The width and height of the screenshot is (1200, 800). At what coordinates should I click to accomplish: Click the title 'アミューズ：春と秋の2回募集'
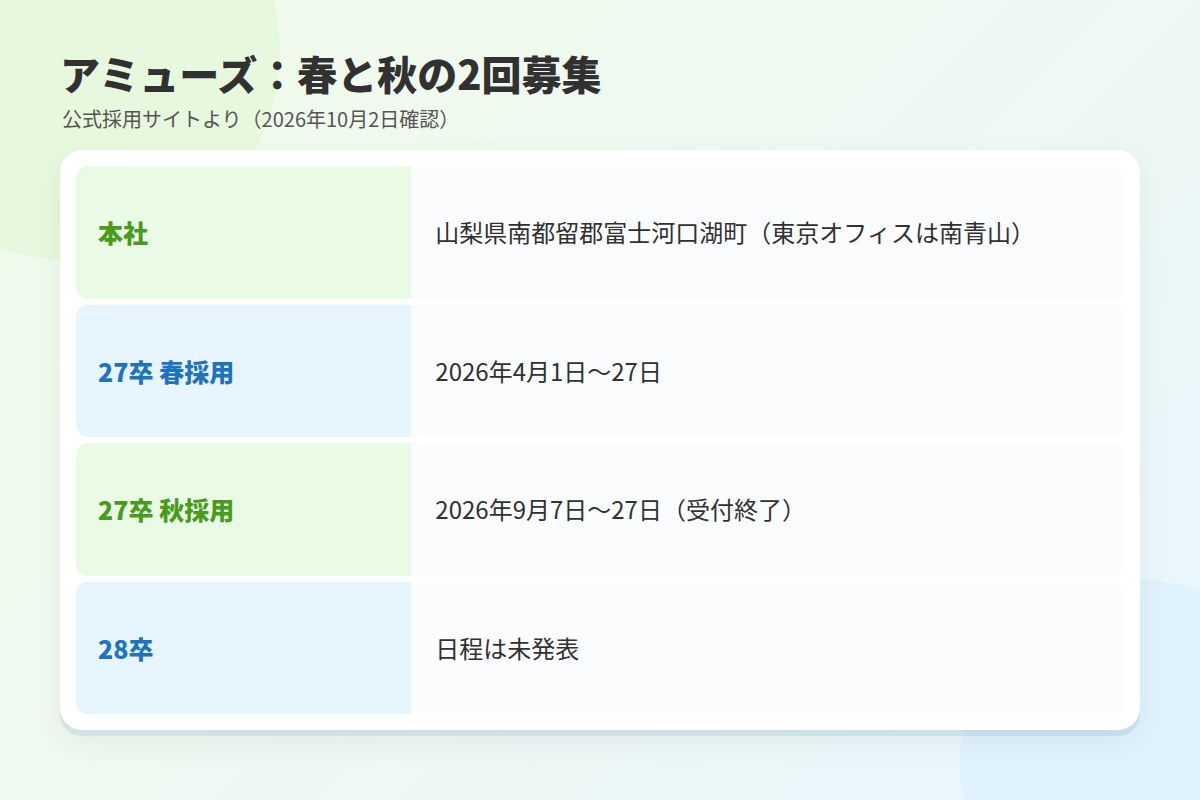[331, 76]
